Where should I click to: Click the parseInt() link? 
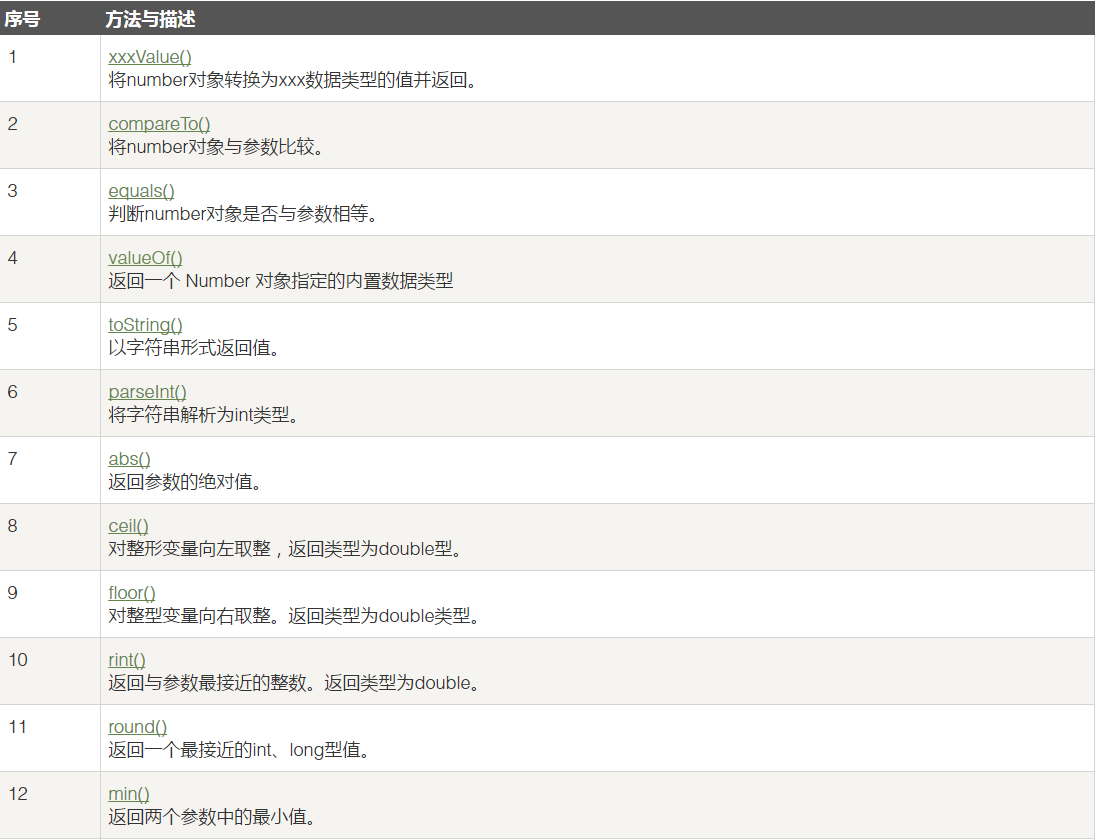pyautogui.click(x=147, y=392)
